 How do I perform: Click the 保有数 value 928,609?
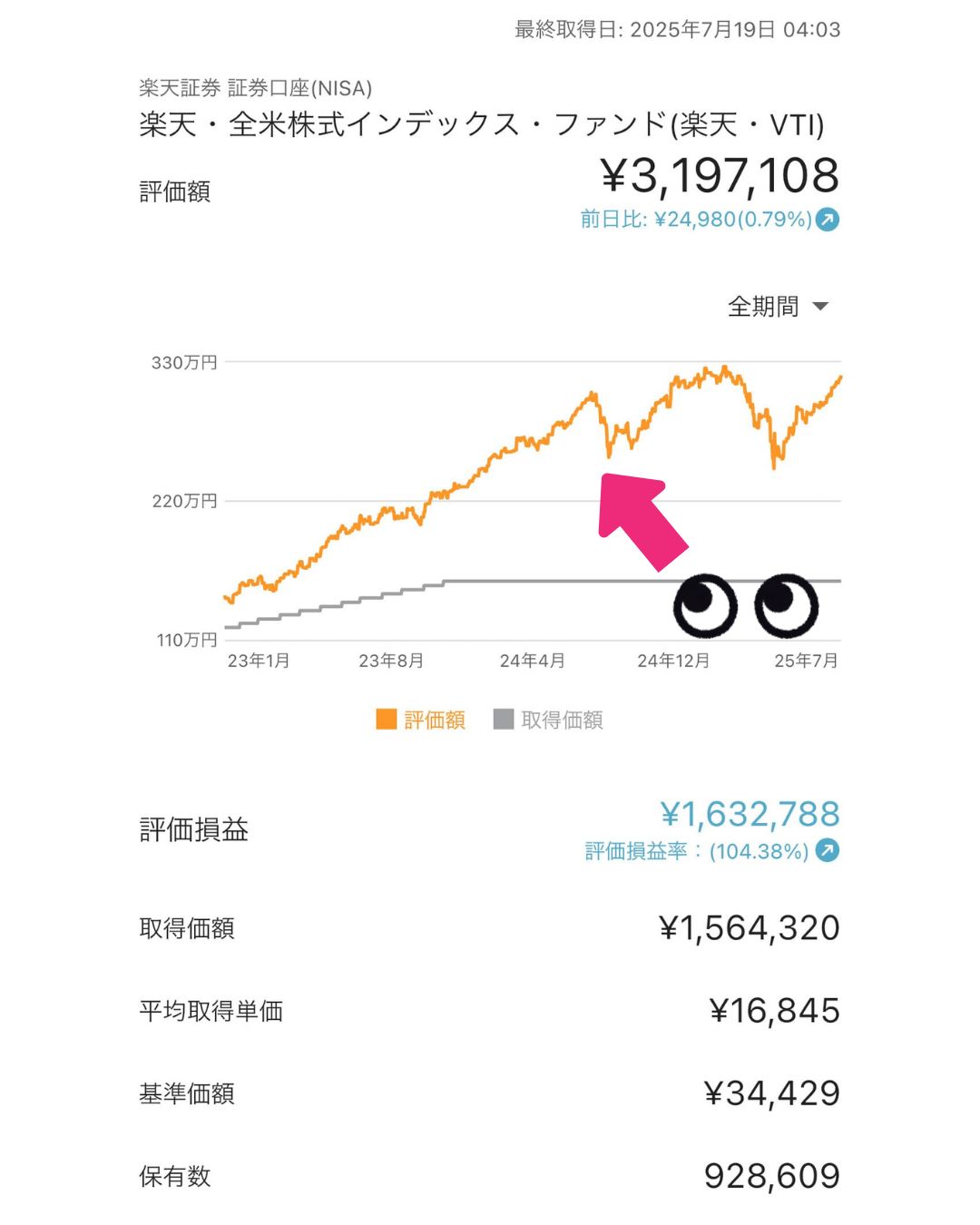pos(772,1176)
